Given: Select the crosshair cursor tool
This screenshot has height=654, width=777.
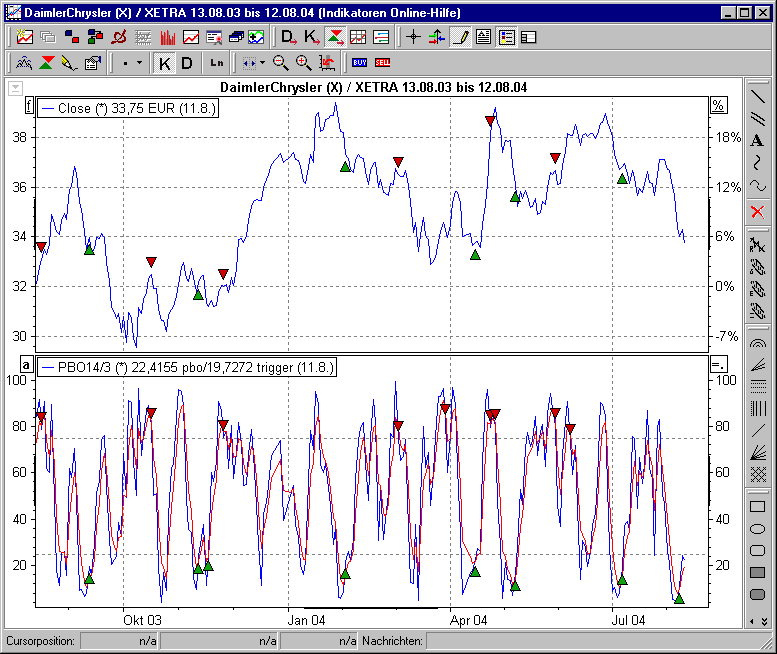Looking at the screenshot, I should point(414,38).
